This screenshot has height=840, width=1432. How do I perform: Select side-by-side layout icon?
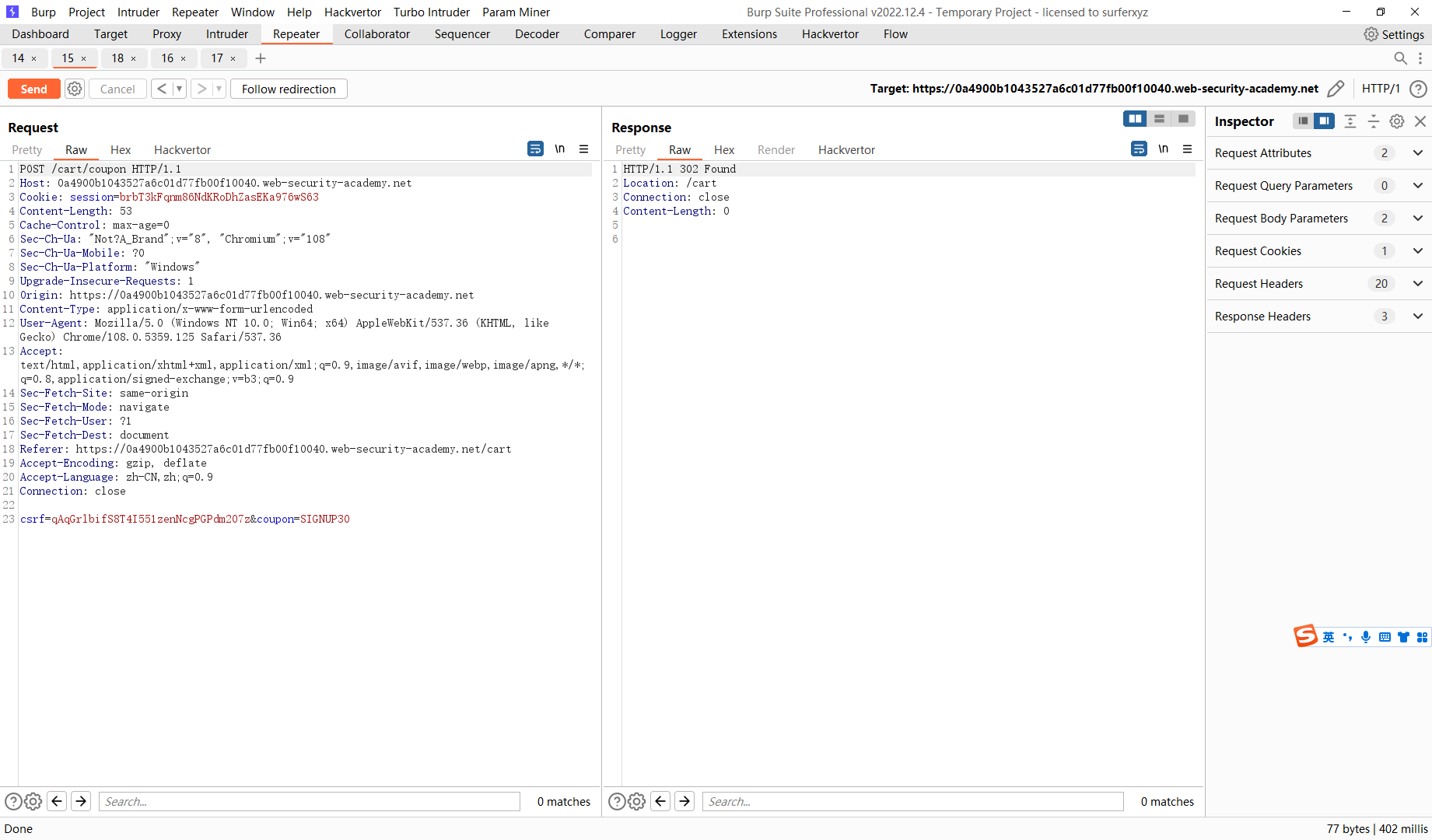[1136, 118]
